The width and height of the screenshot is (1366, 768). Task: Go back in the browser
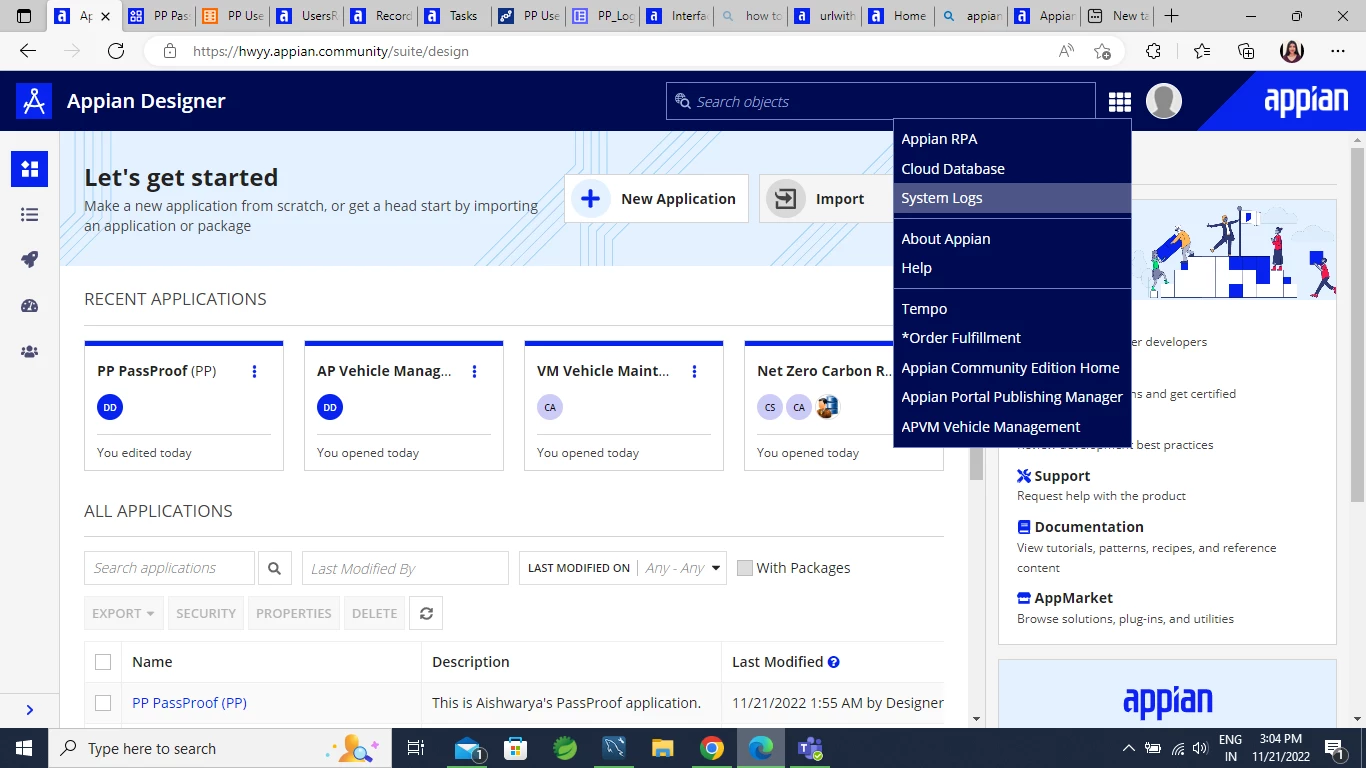28,51
